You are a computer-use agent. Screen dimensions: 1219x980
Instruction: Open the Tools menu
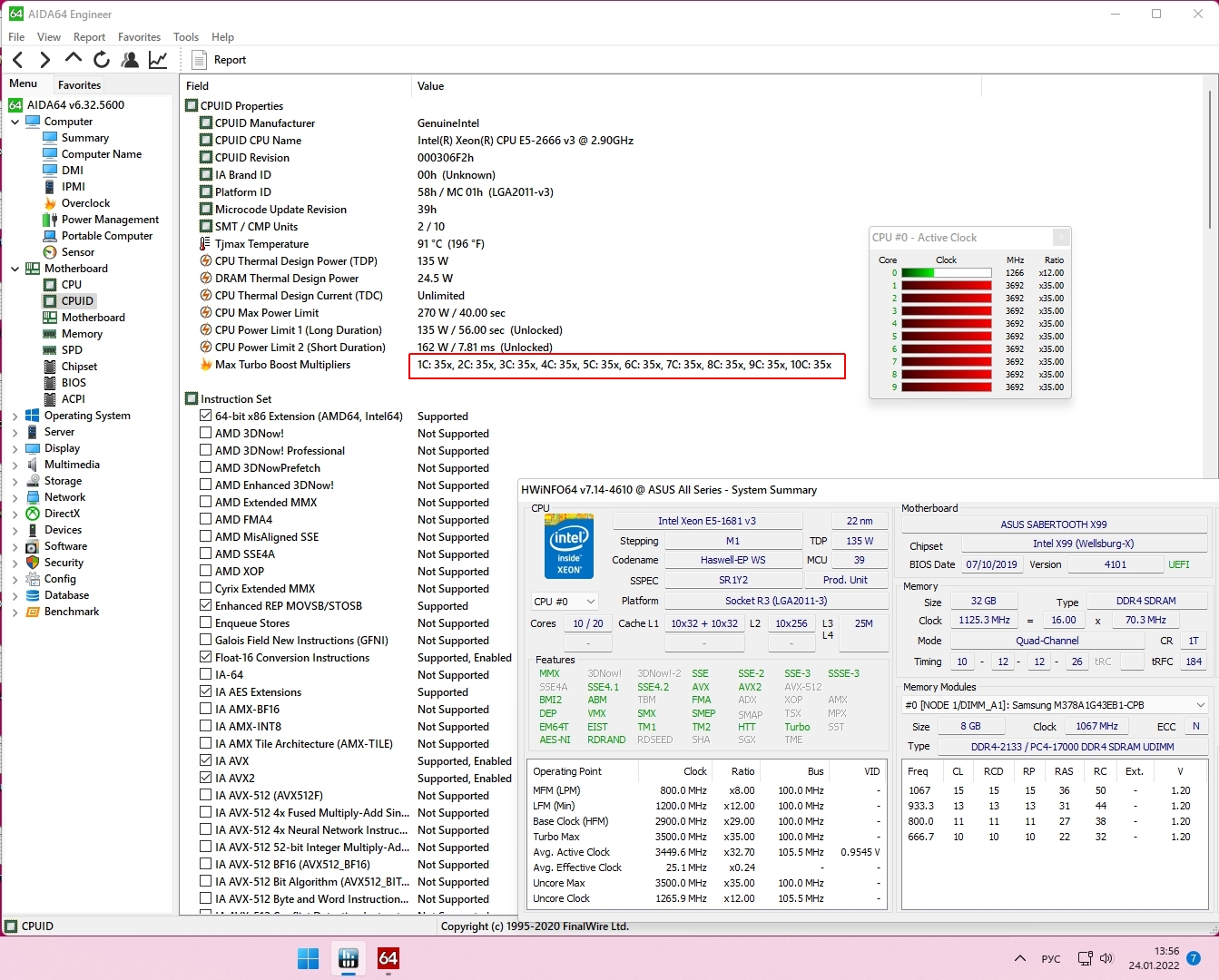186,37
